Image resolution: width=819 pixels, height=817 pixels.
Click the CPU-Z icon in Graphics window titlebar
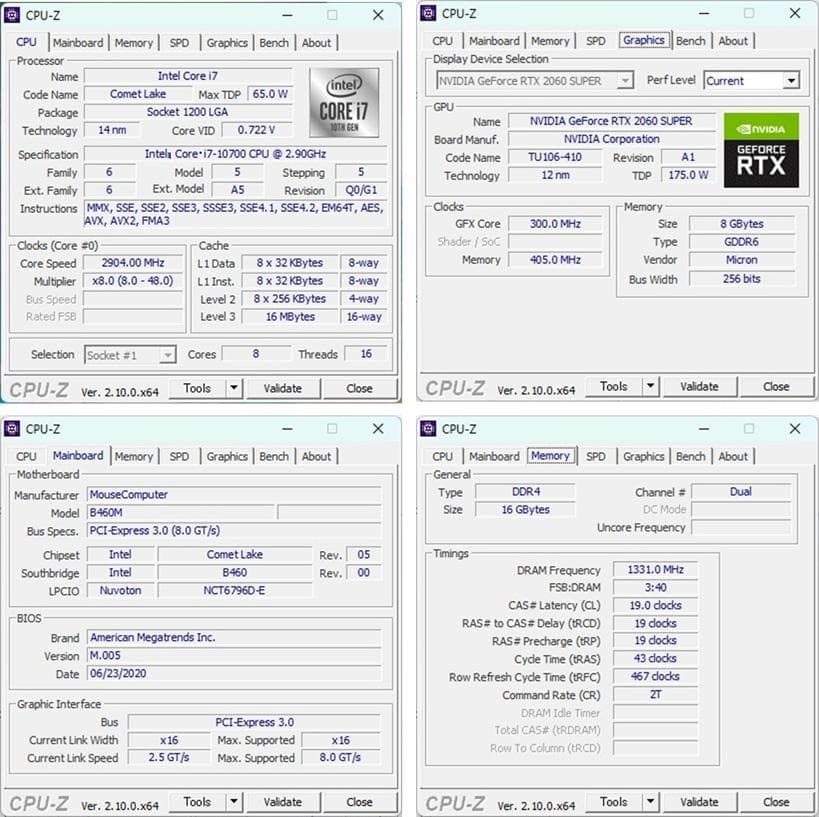click(428, 14)
